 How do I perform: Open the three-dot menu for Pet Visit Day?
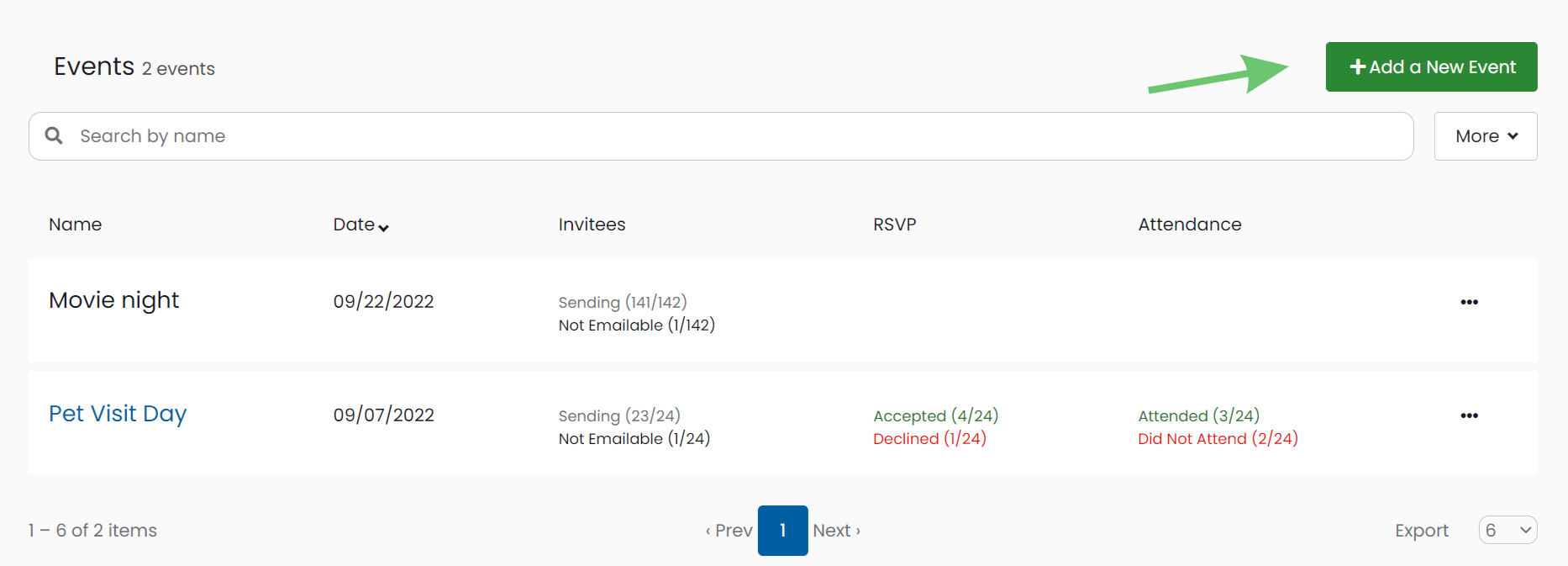(x=1469, y=415)
